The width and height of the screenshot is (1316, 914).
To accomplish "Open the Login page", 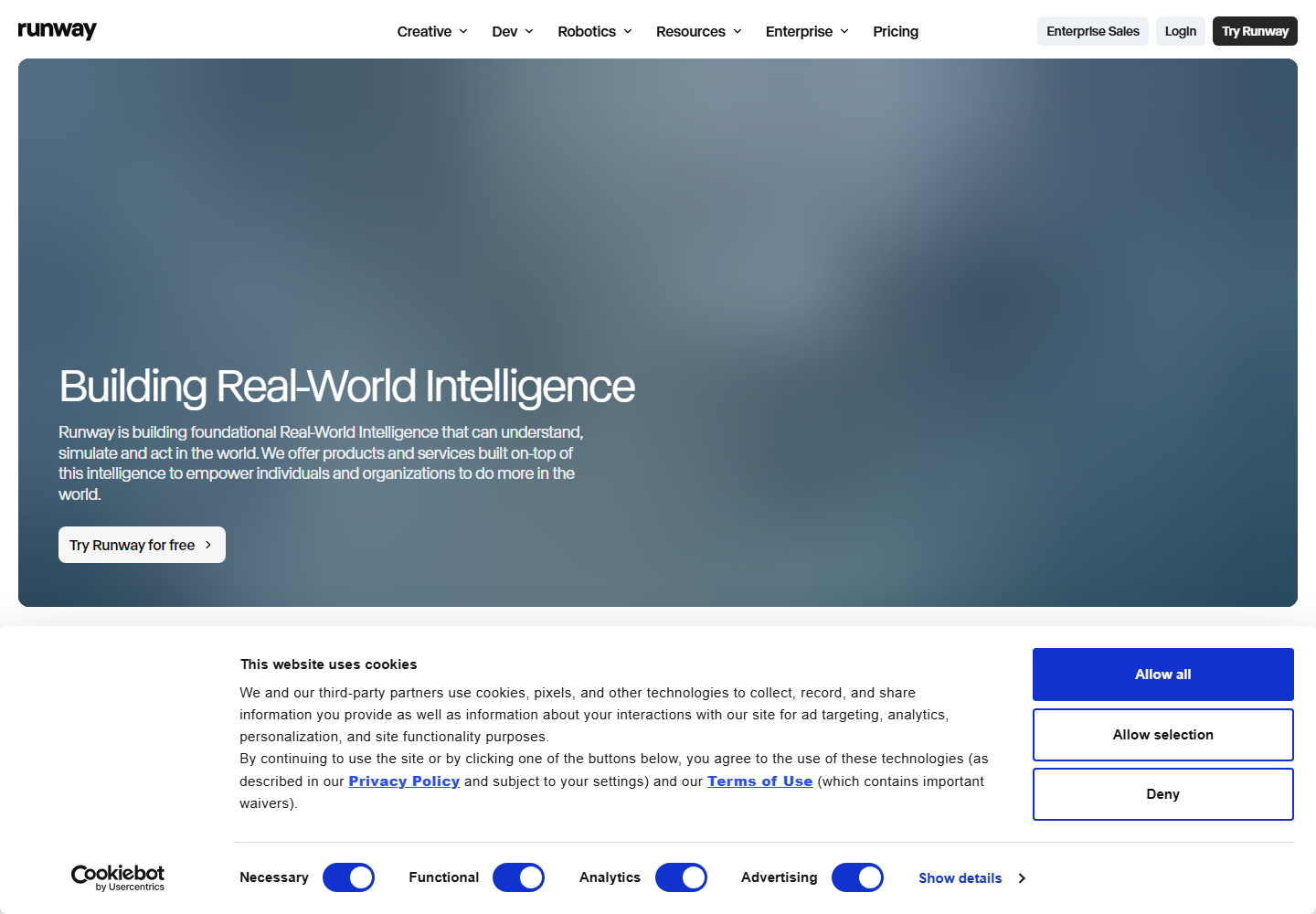I will pos(1181,31).
